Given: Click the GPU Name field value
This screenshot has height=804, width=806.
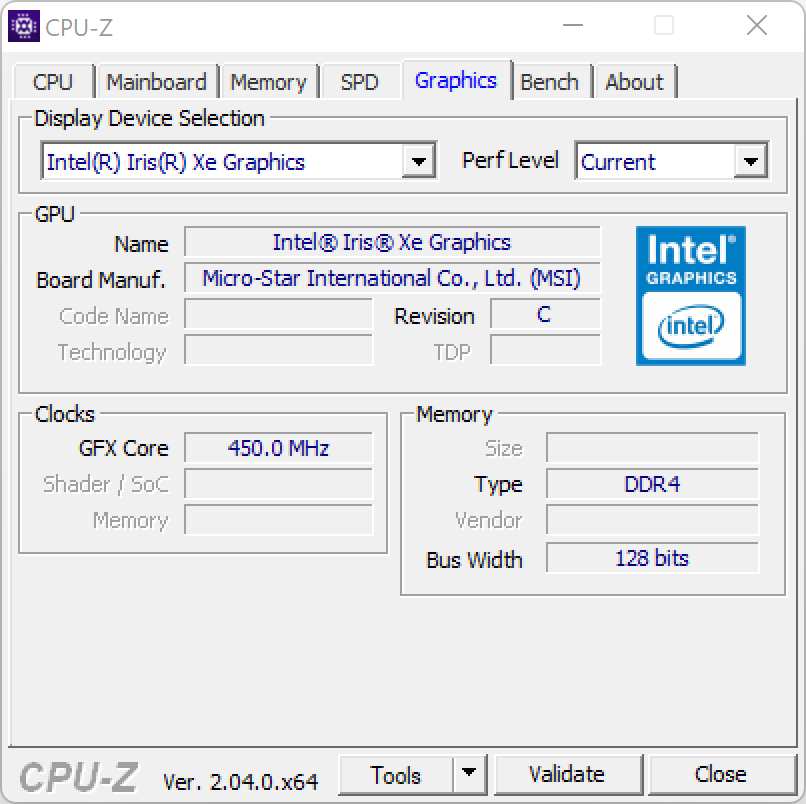Looking at the screenshot, I should pyautogui.click(x=392, y=242).
